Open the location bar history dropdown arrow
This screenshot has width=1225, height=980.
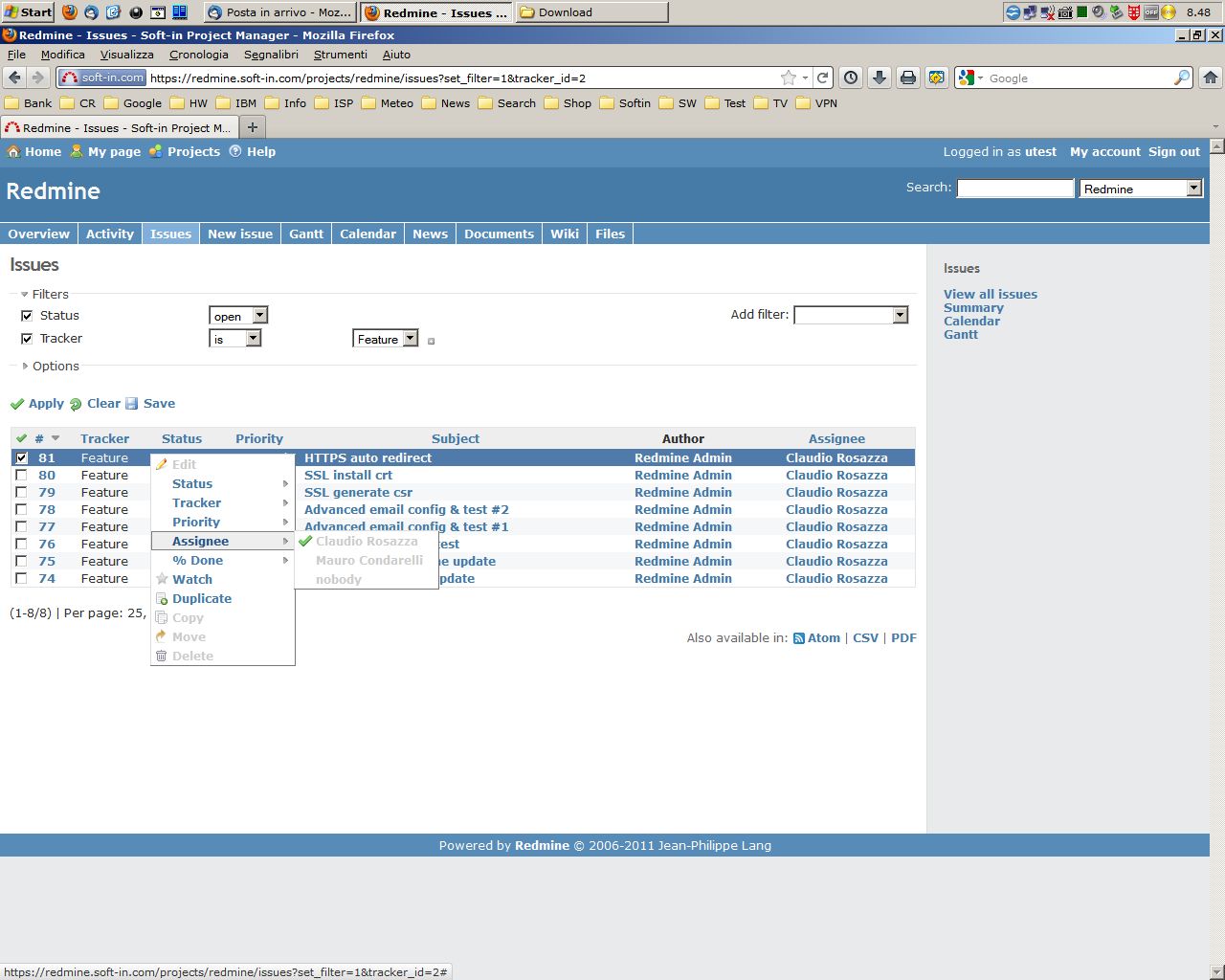[806, 78]
